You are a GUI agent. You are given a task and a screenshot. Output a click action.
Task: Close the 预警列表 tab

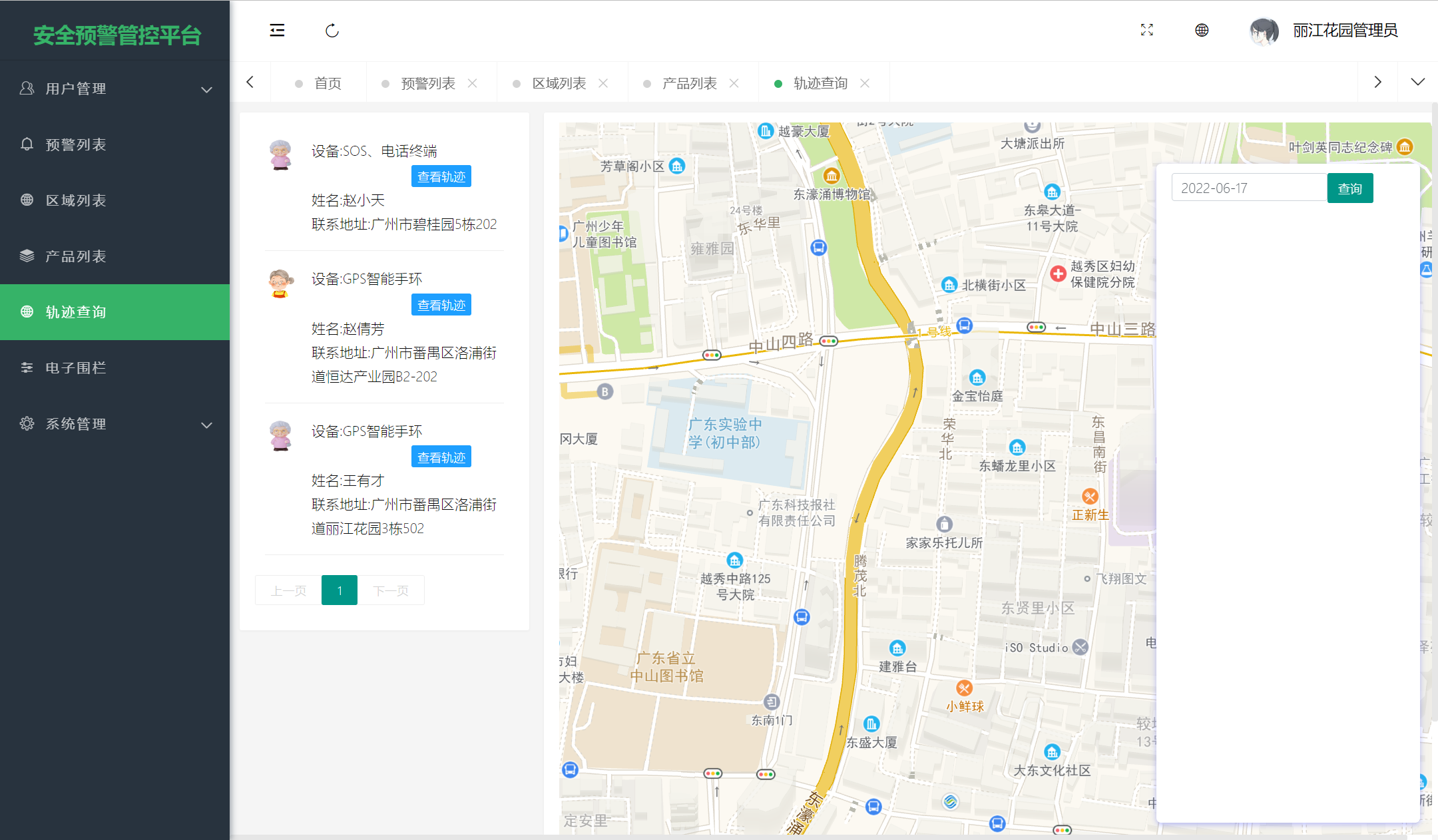473,83
